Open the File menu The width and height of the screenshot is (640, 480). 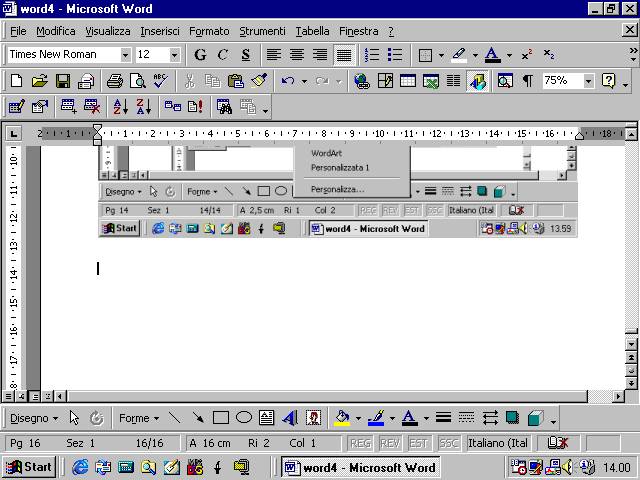click(x=18, y=31)
